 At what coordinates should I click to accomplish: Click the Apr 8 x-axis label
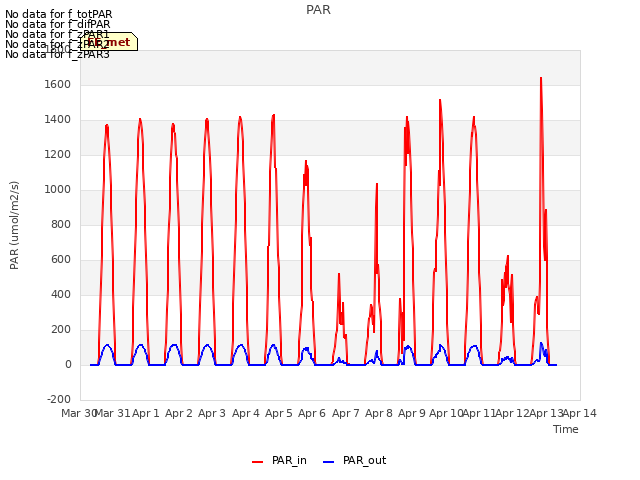(x=379, y=413)
